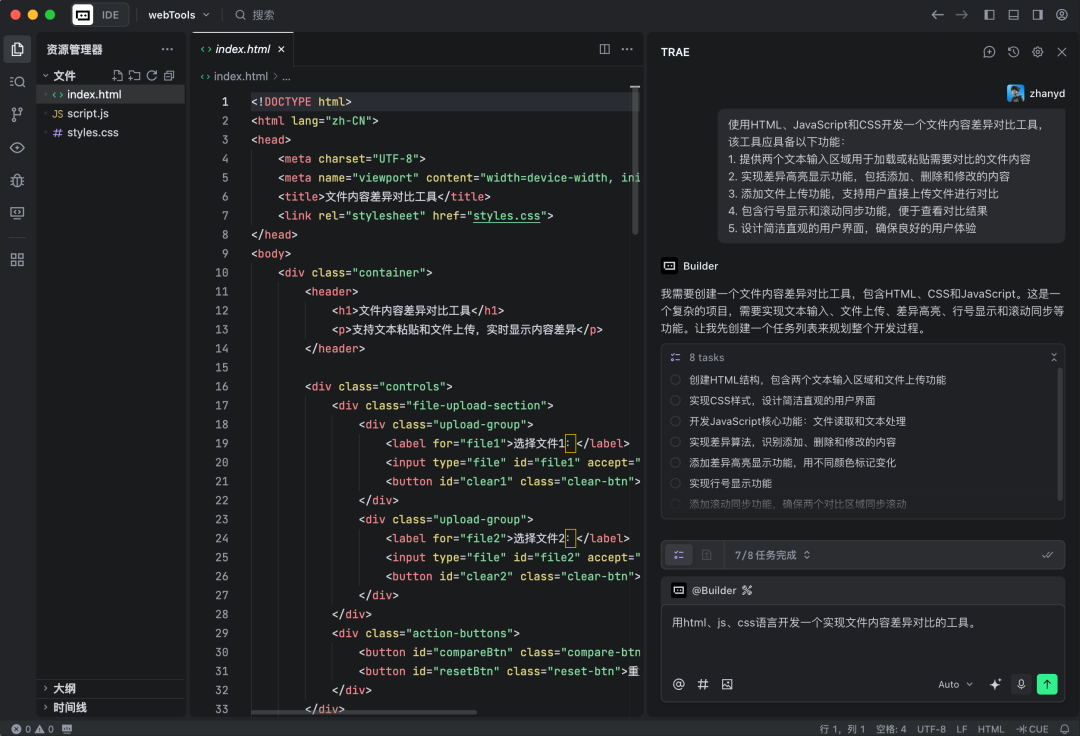Split the editor with split icon
This screenshot has height=736, width=1080.
pyautogui.click(x=604, y=49)
